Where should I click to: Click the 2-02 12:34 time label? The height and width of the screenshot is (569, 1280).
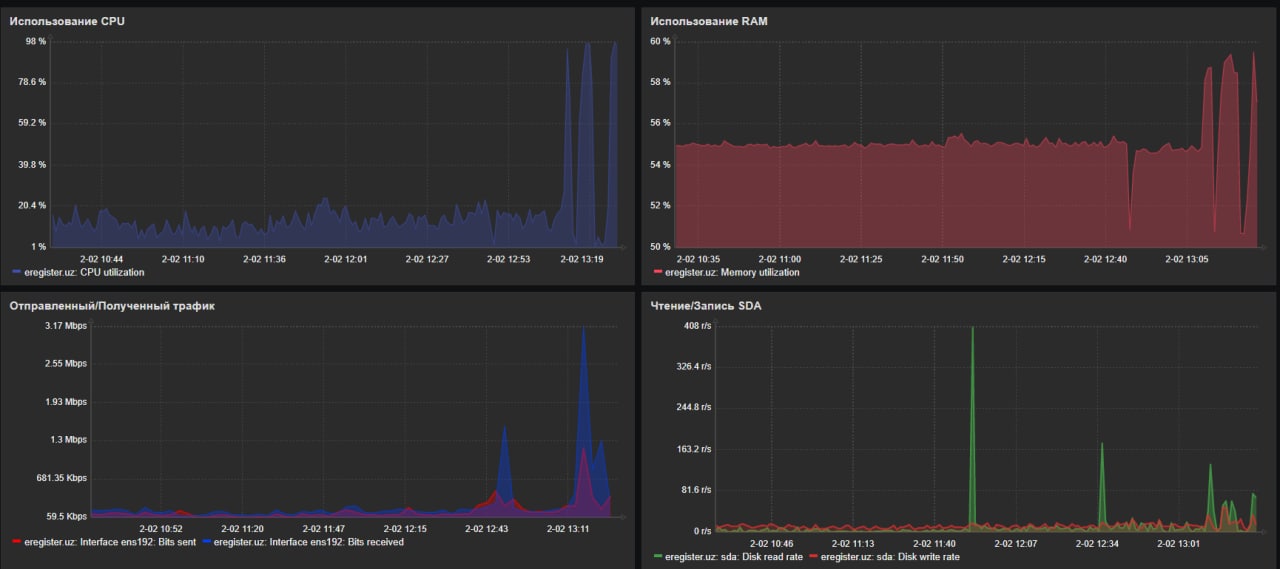[x=1097, y=544]
